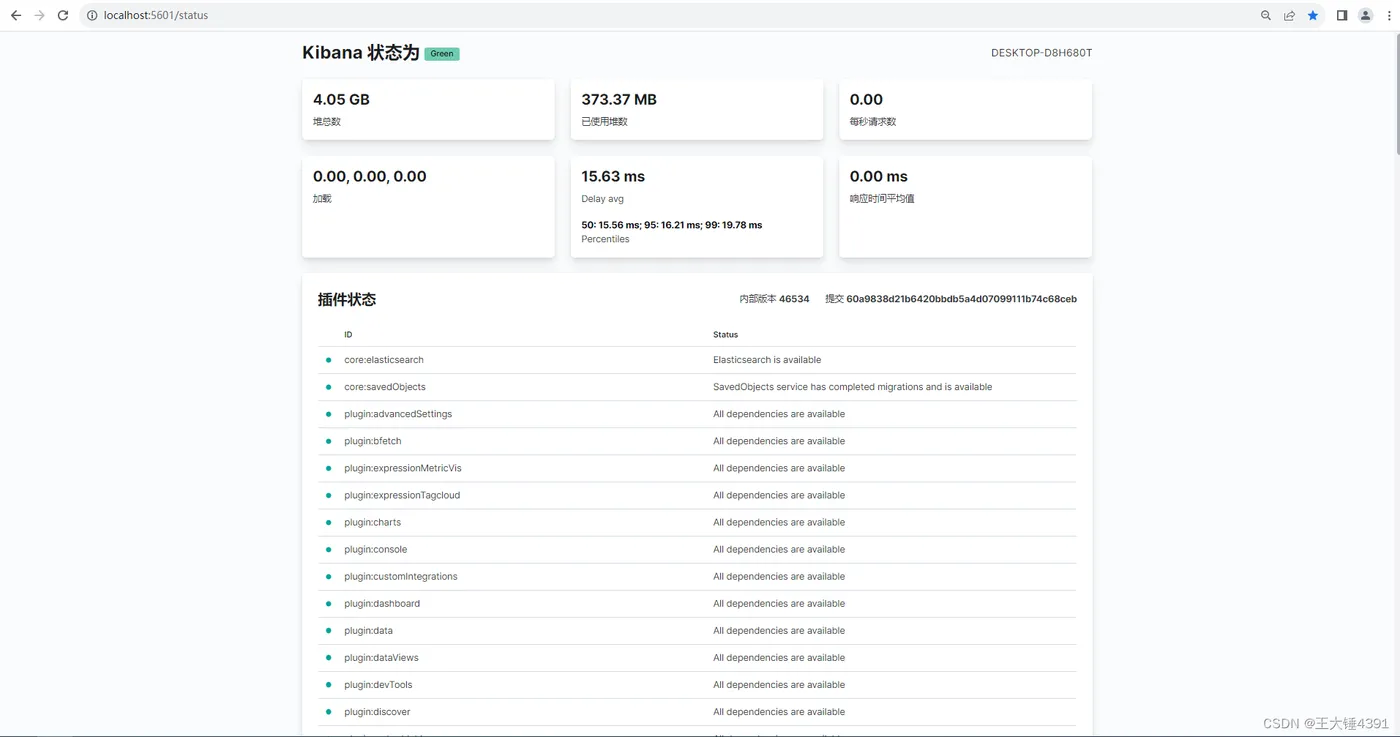Click the green dot beside plugin:dashboard
The height and width of the screenshot is (737, 1400).
(x=328, y=603)
